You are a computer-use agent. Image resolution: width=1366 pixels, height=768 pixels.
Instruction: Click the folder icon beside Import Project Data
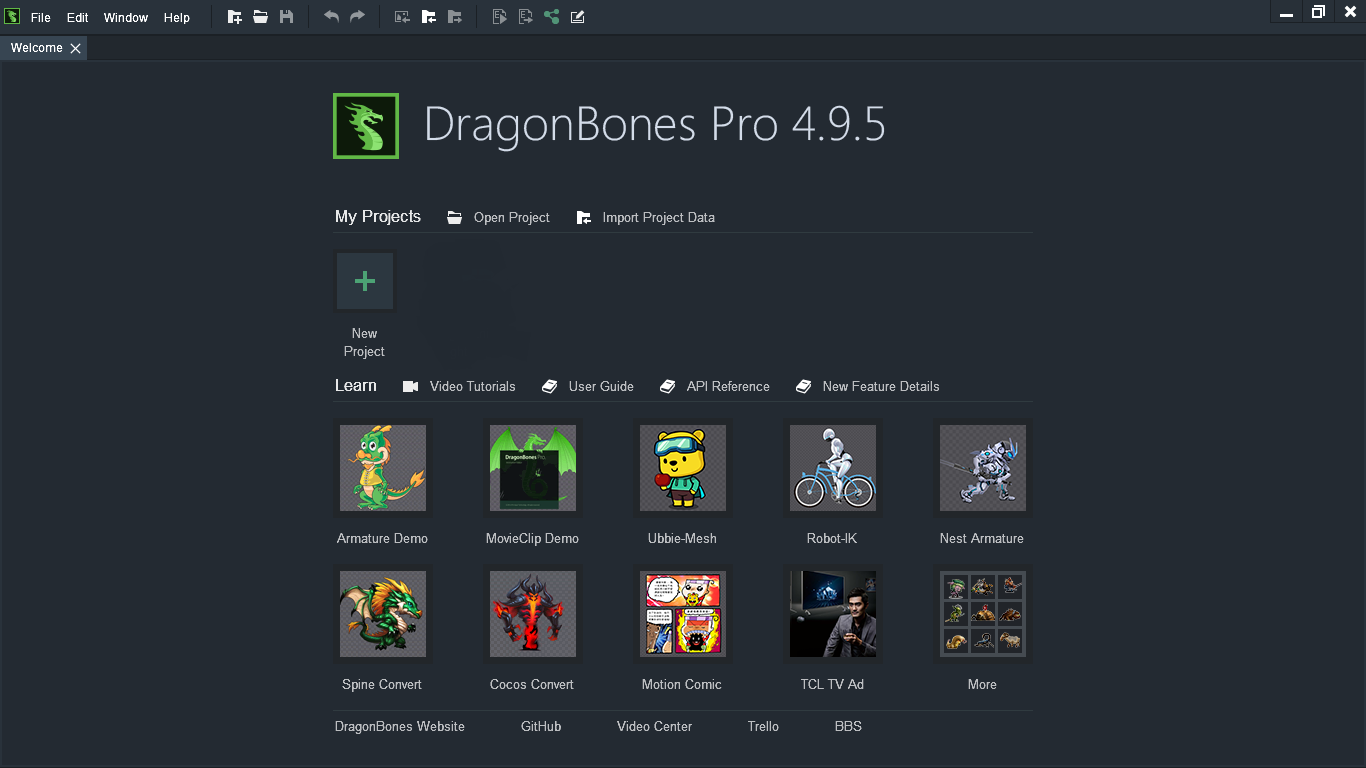(x=584, y=217)
